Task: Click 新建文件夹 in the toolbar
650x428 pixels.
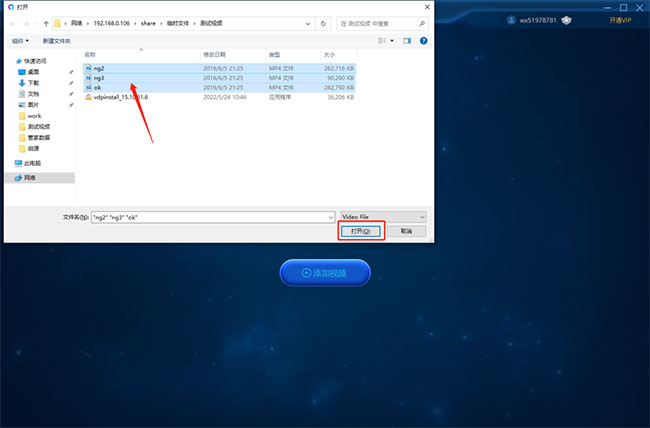Action: pyautogui.click(x=56, y=41)
